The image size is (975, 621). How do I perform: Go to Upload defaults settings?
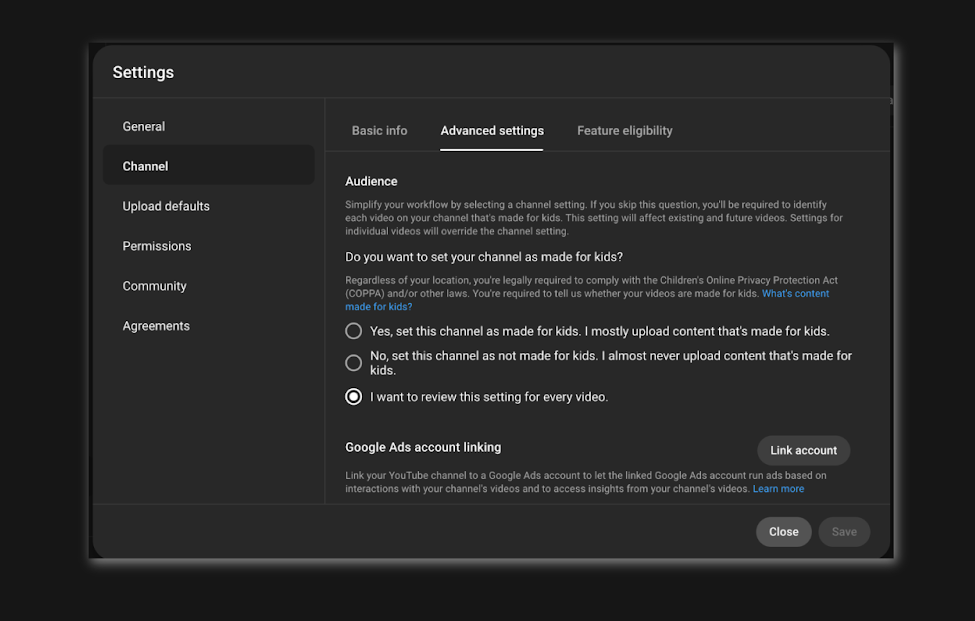(x=166, y=207)
